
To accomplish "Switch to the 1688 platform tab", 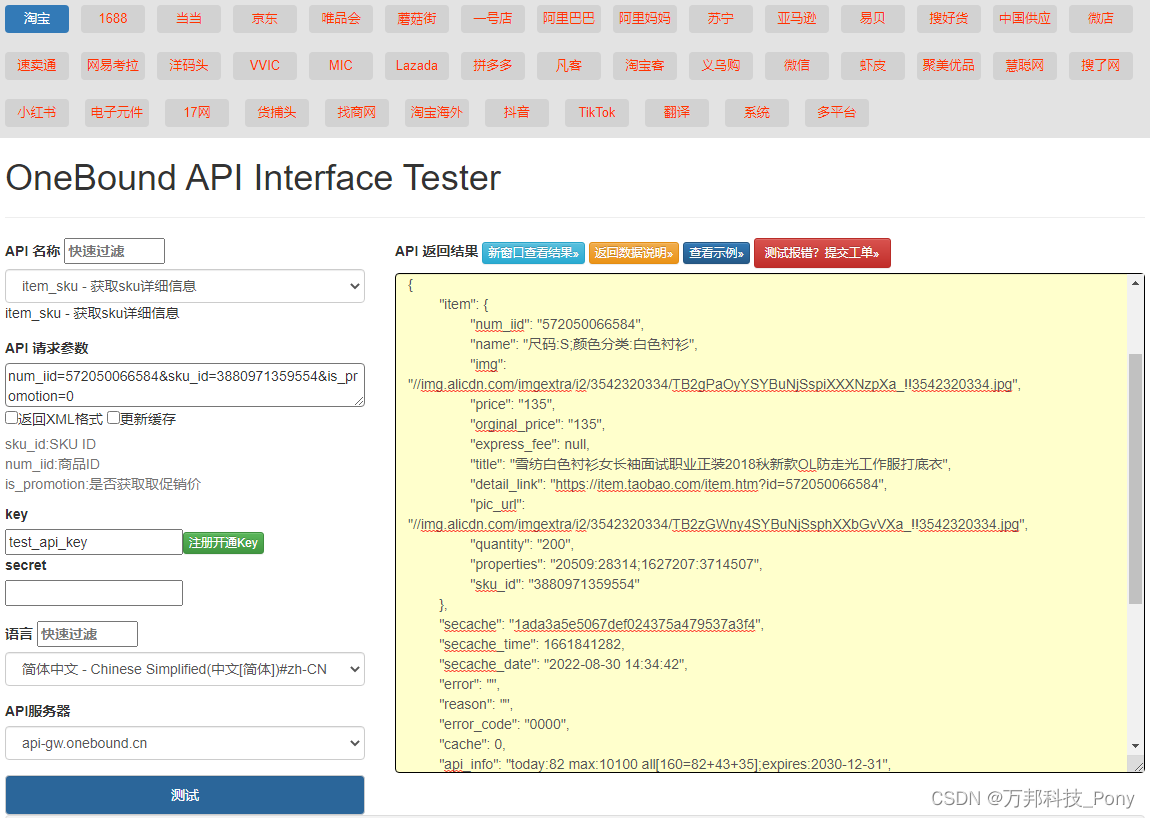I will tap(113, 18).
